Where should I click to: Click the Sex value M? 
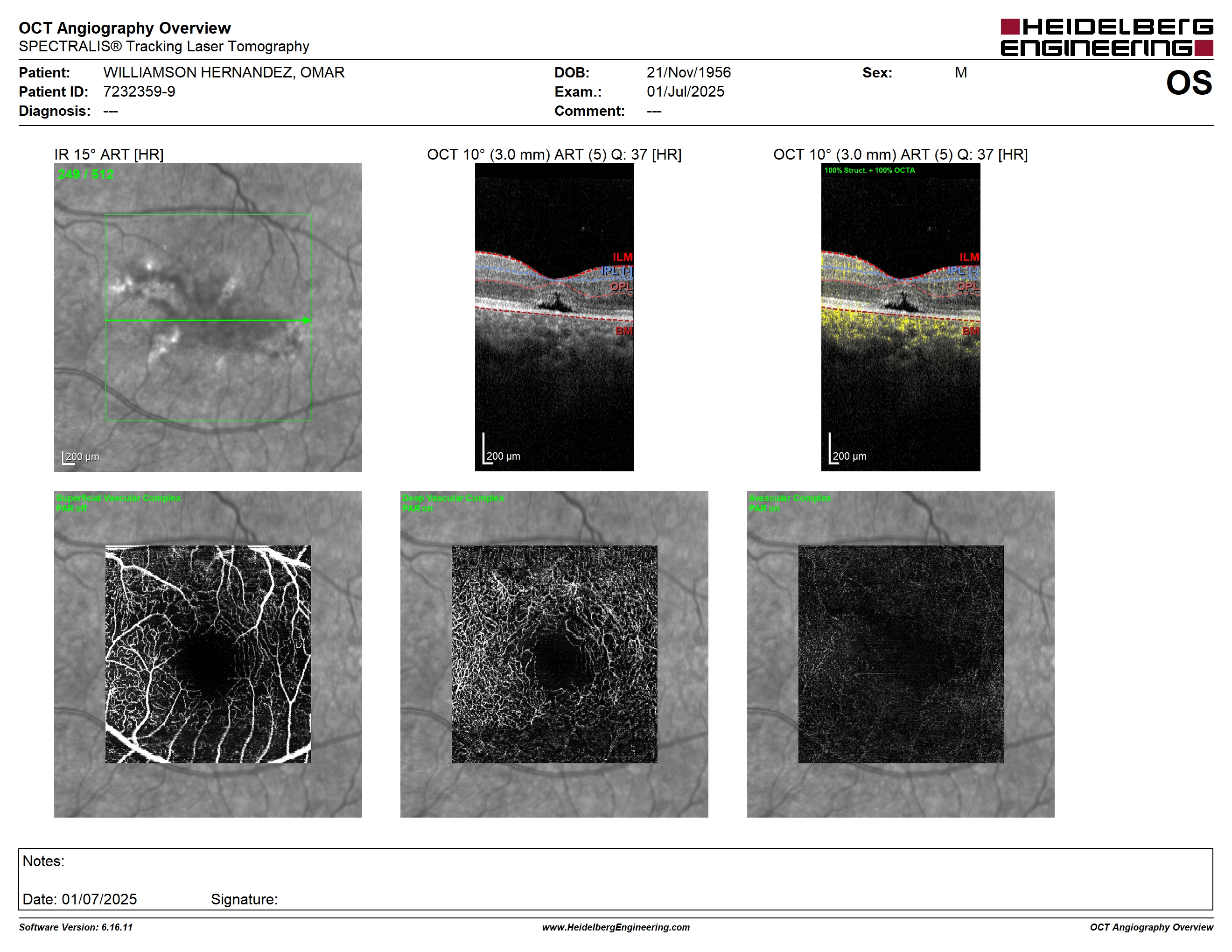961,72
